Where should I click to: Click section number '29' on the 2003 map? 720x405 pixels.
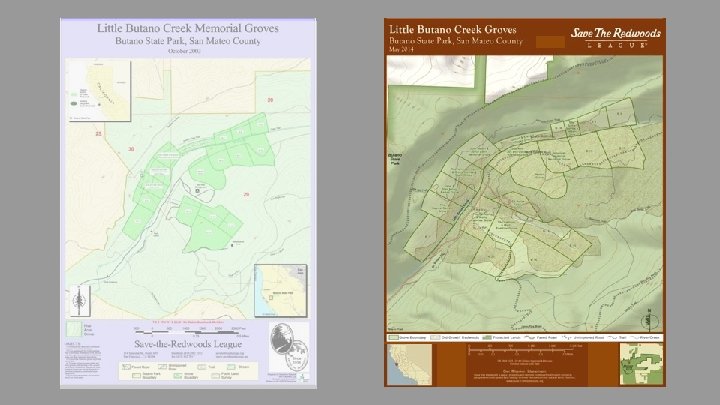click(x=246, y=195)
